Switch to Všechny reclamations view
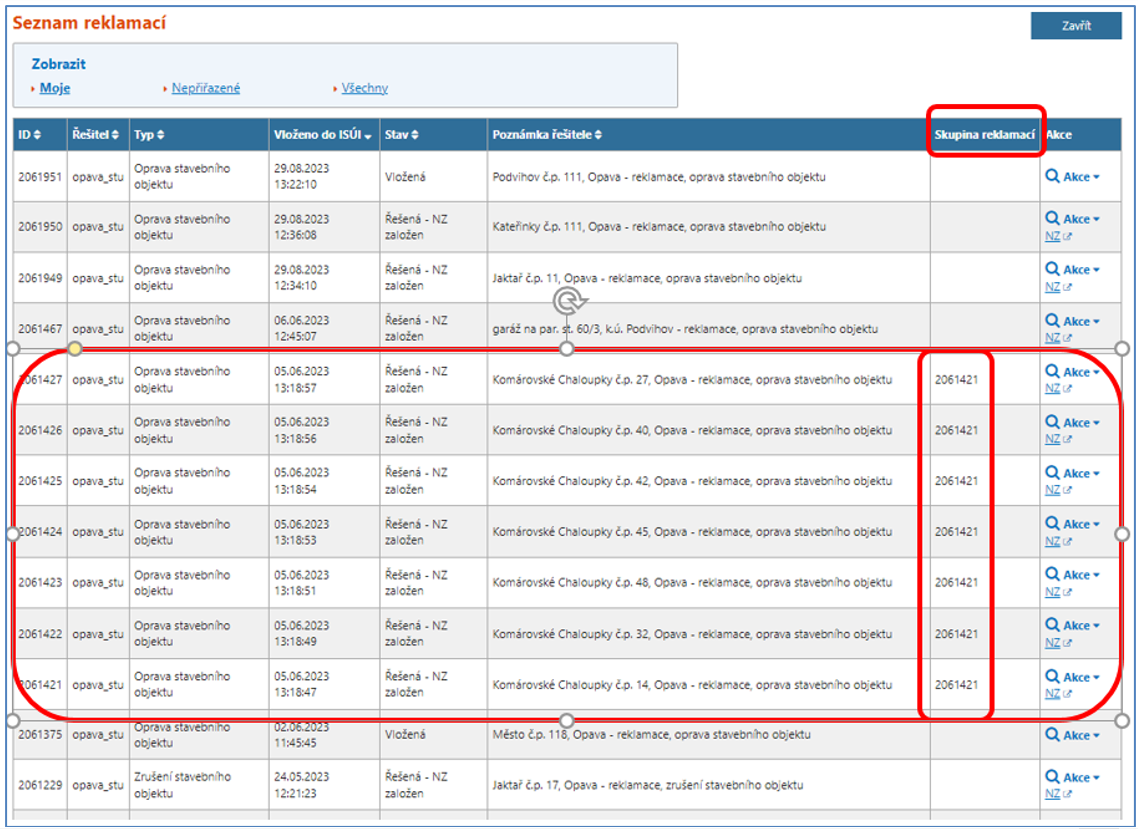The width and height of the screenshot is (1138, 829). 364,88
